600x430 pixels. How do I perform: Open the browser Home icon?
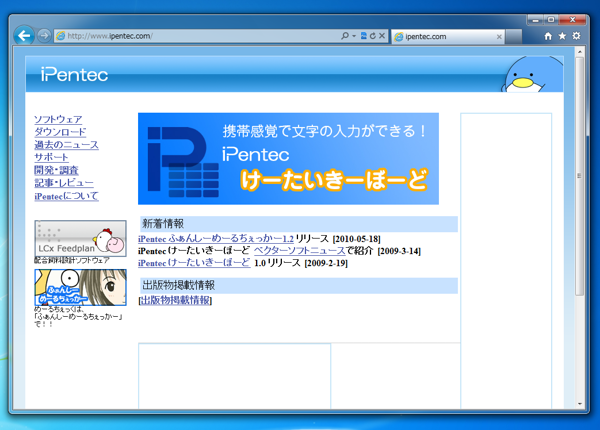click(548, 36)
